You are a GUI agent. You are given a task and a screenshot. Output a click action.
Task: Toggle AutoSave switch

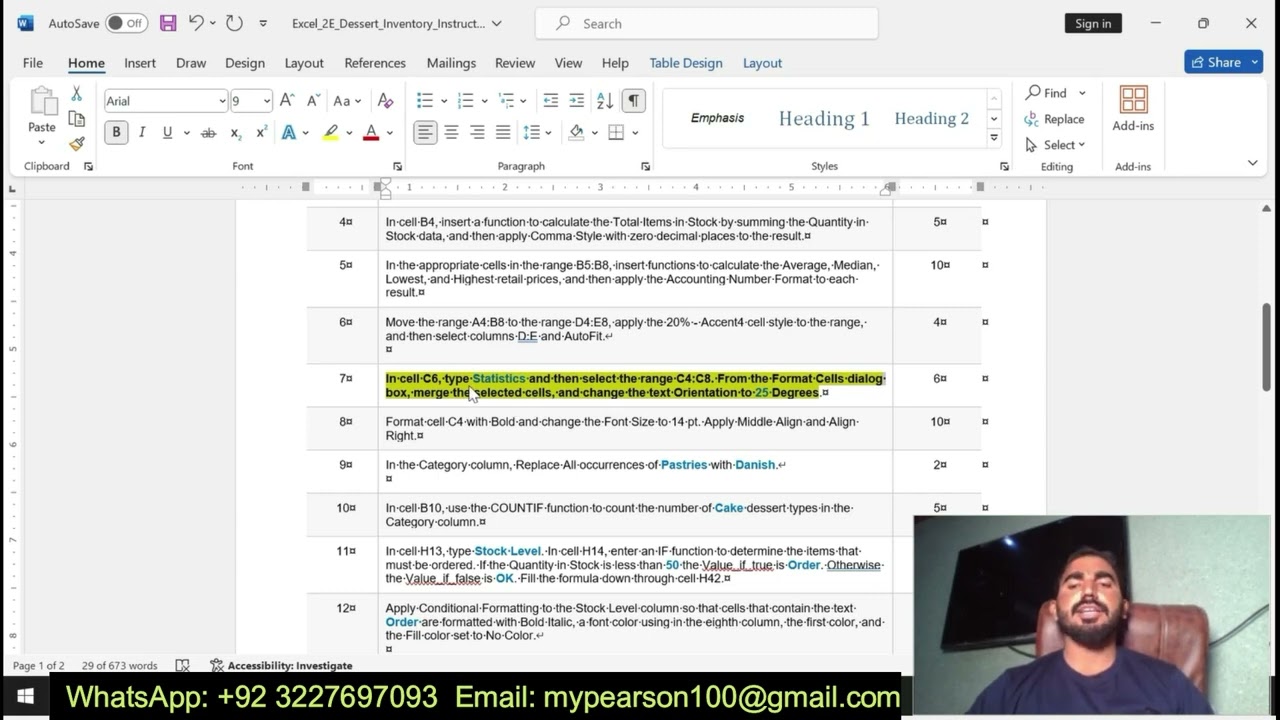click(126, 23)
